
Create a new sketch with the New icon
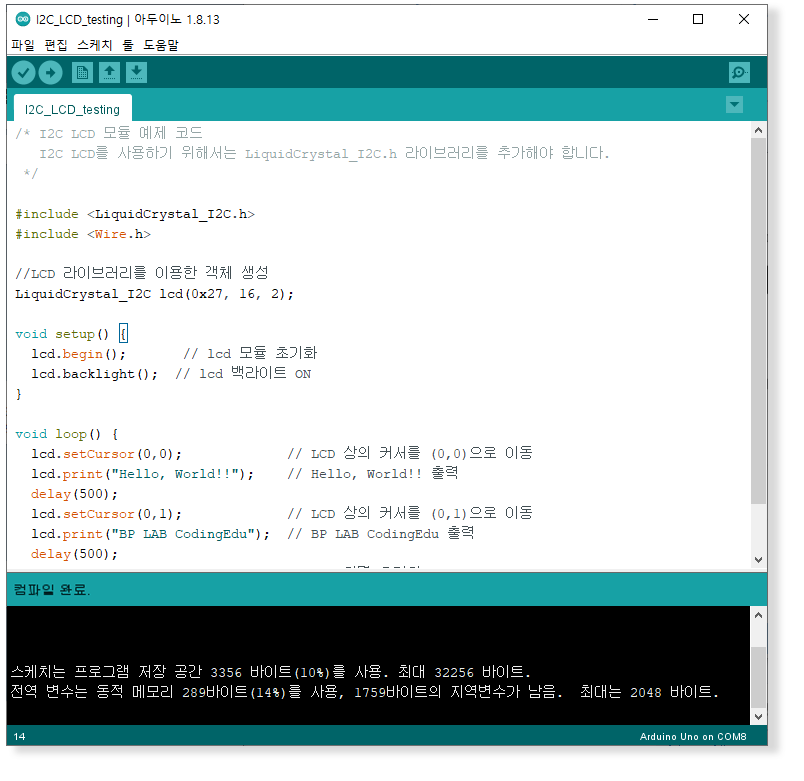coord(82,73)
